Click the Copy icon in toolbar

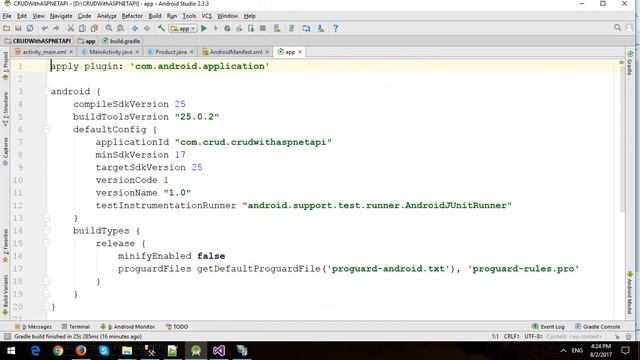(82, 28)
